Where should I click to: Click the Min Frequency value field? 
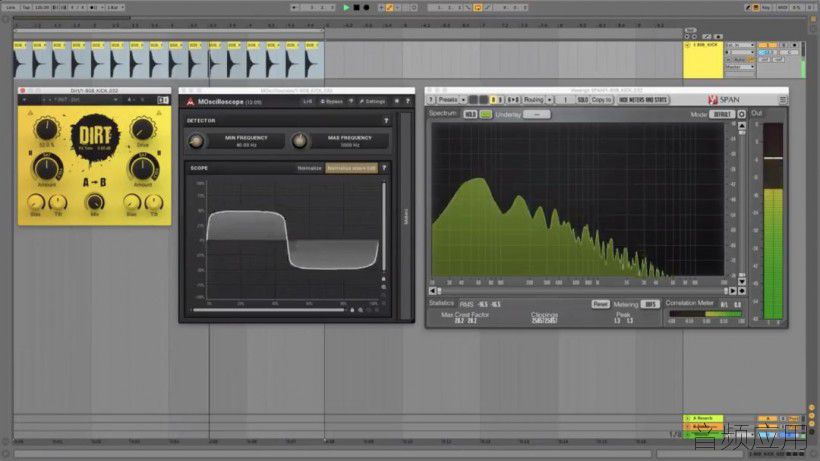[x=246, y=141]
